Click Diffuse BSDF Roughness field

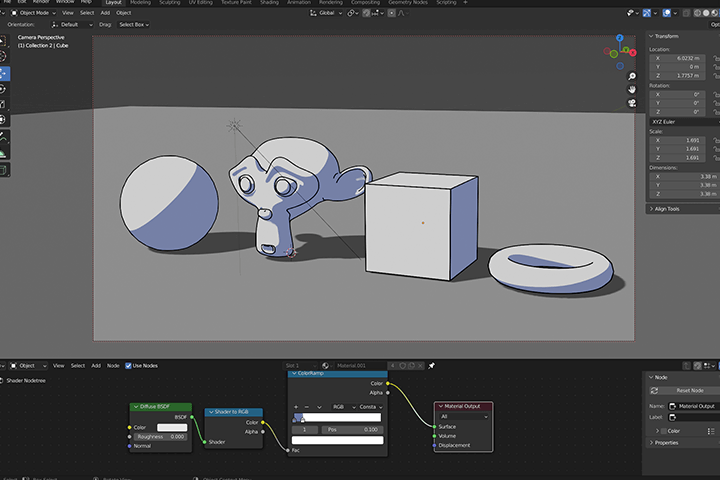[x=161, y=437]
